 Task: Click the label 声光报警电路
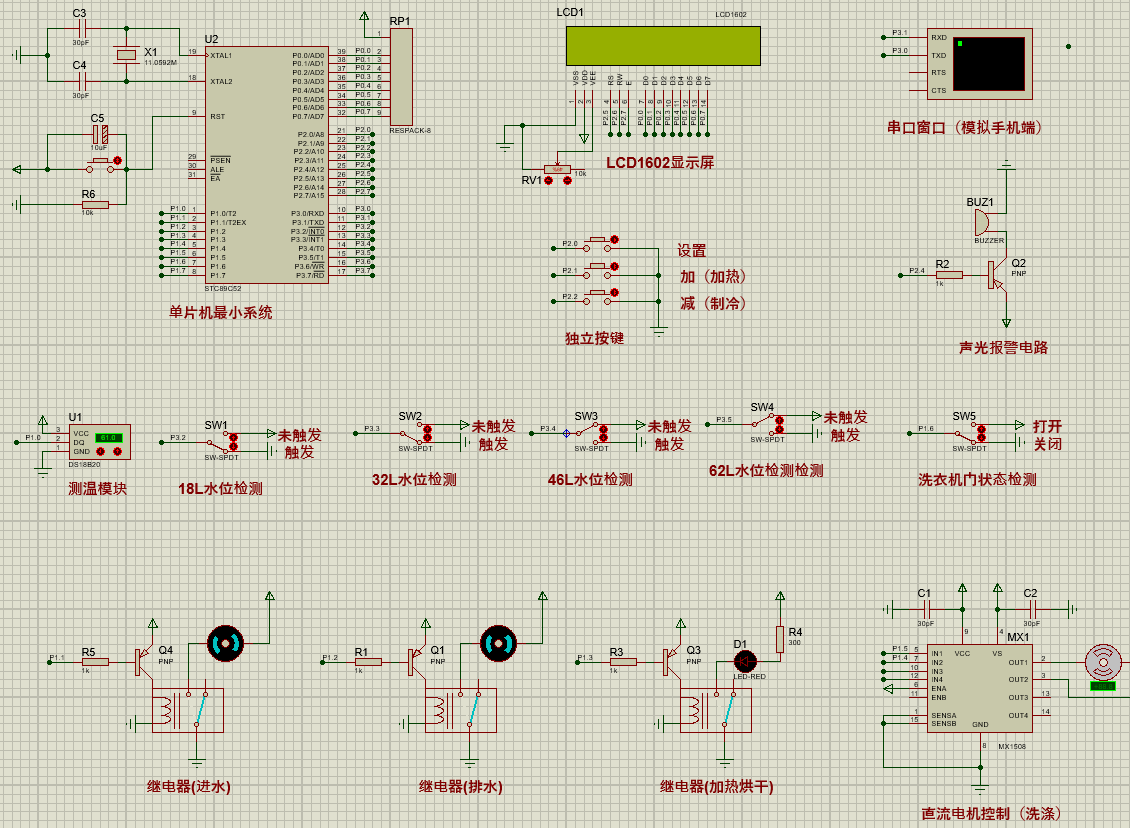click(1003, 347)
